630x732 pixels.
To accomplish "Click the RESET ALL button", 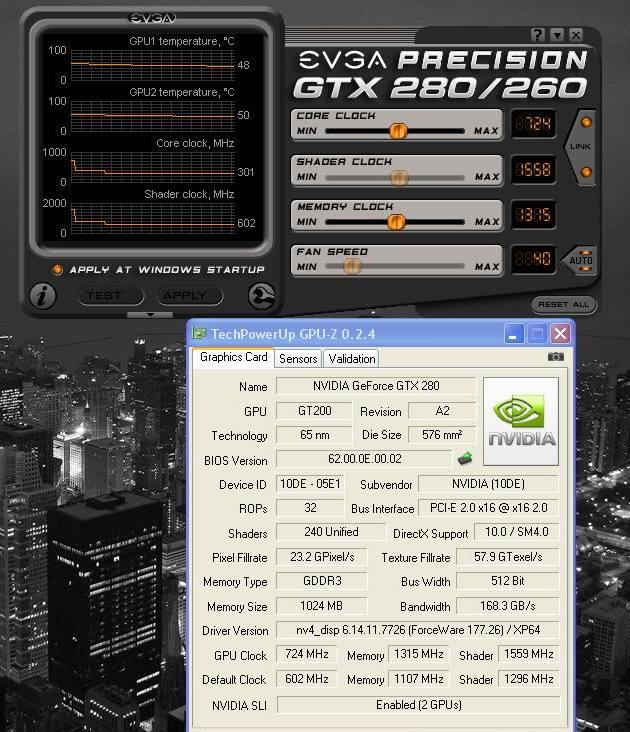I will pyautogui.click(x=564, y=305).
